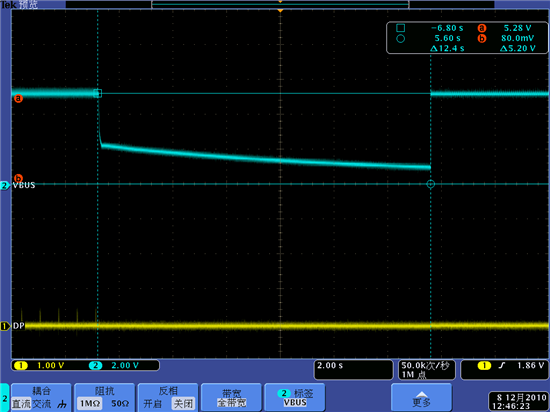This screenshot has width=550, height=412.
Task: Click the channel 2 scale badge 2.00 V
Action: click(114, 365)
